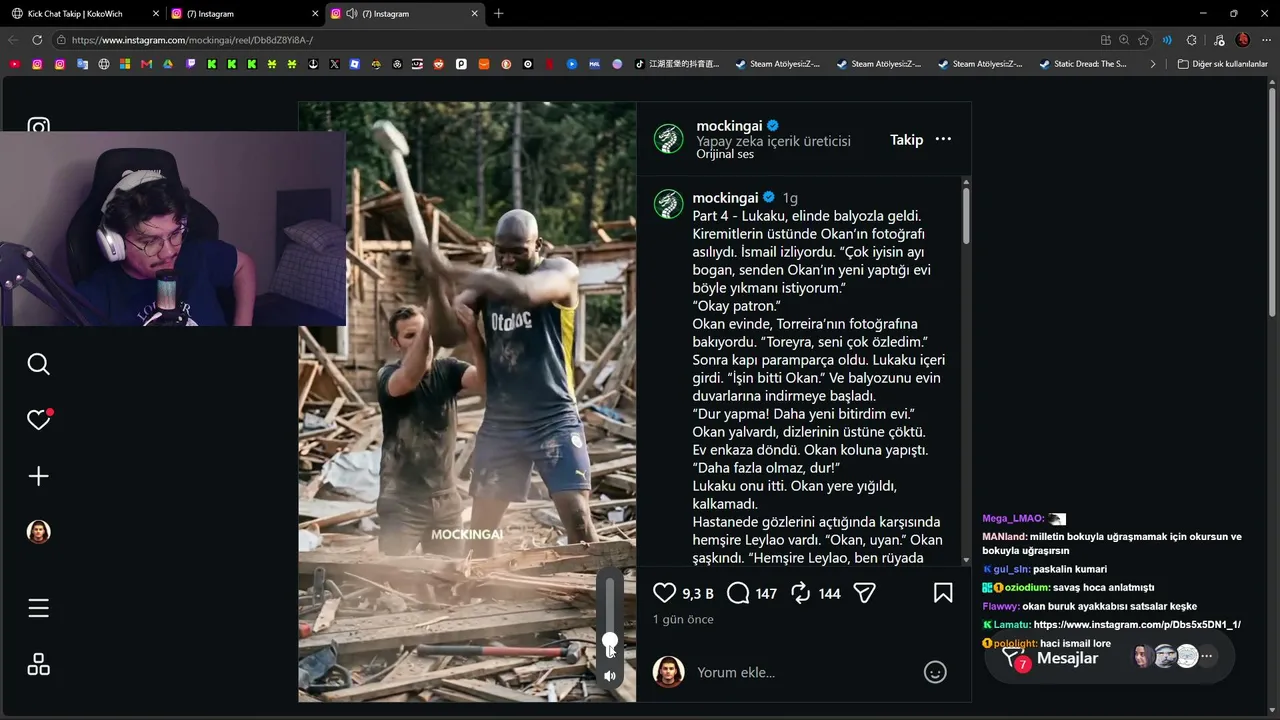The width and height of the screenshot is (1280, 720).
Task: Open own profile avatar in Instagram sidebar
Action: (38, 532)
